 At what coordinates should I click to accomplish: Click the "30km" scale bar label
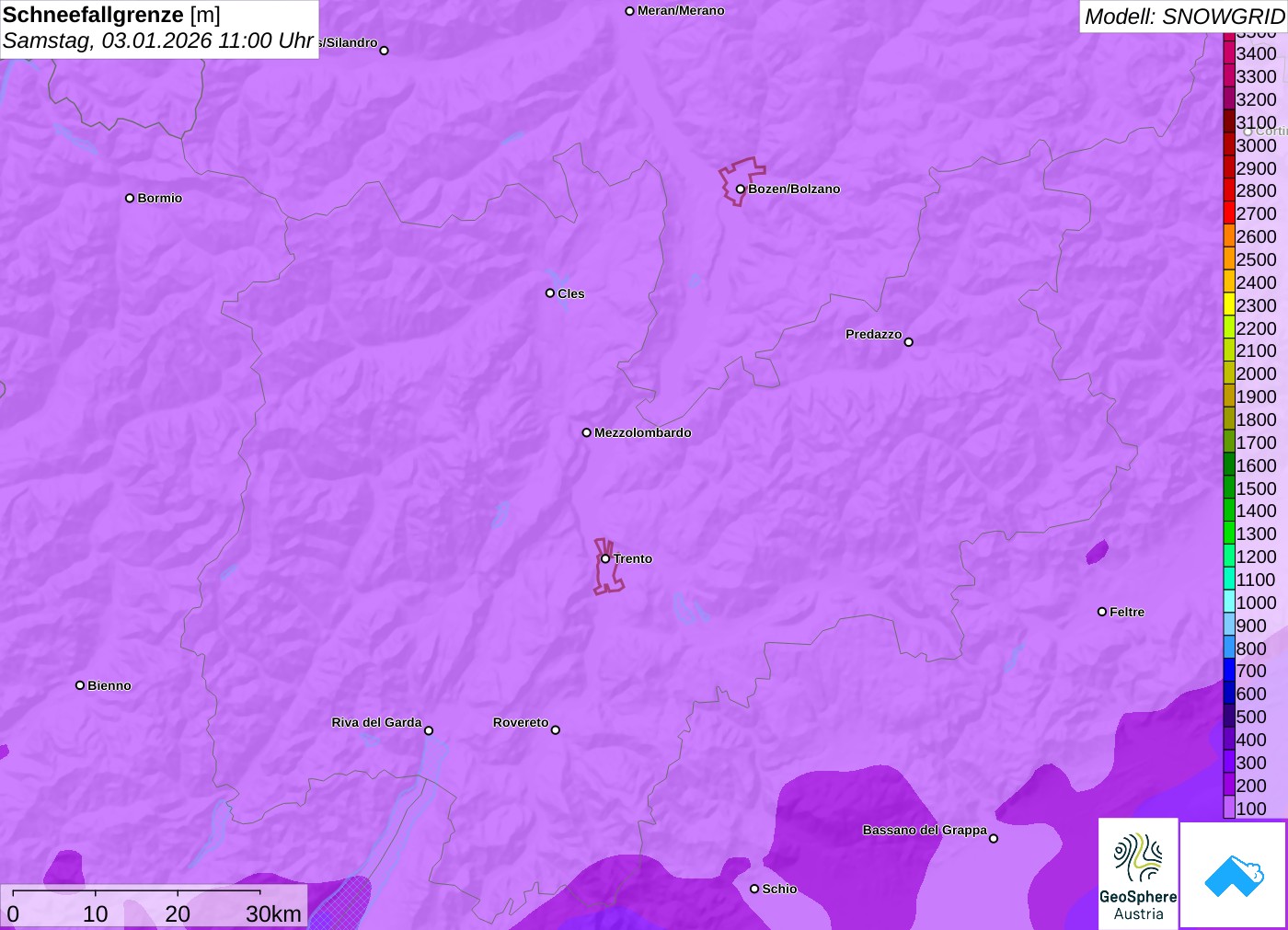(x=273, y=913)
